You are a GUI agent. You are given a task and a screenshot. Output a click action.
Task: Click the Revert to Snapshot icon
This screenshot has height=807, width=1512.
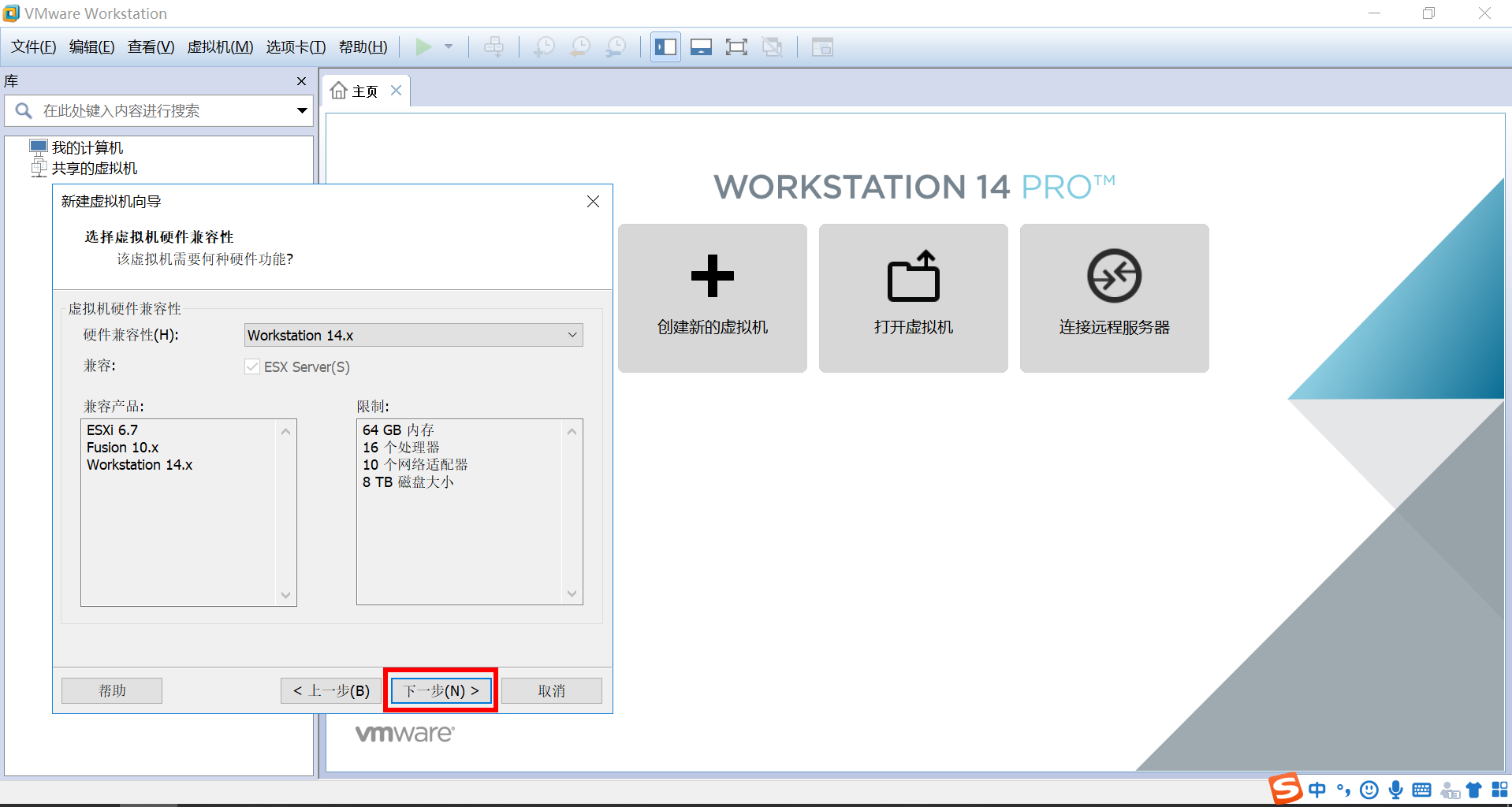[580, 47]
